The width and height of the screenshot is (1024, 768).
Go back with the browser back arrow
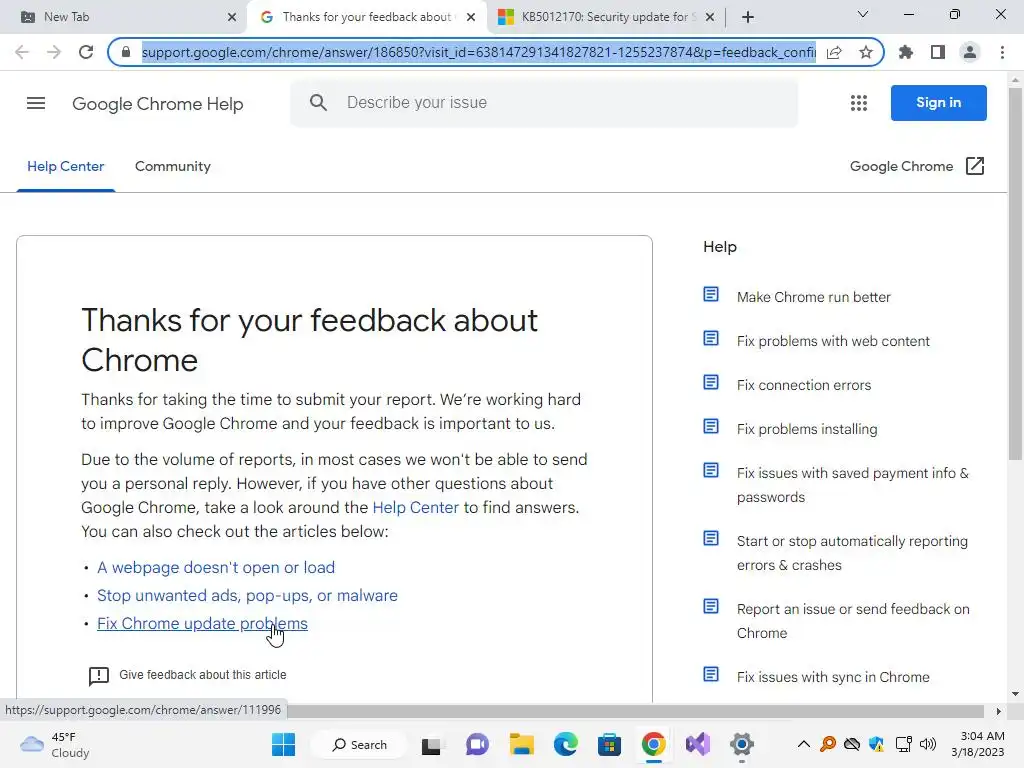click(22, 52)
